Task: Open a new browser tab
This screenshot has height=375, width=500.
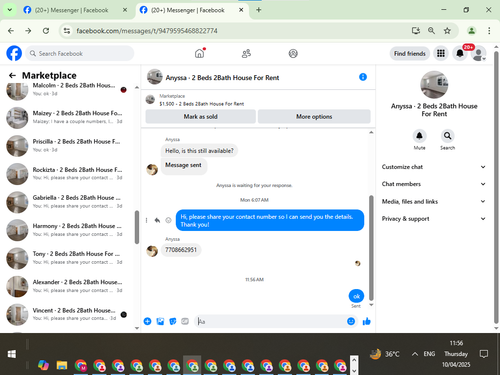Action: (x=259, y=10)
